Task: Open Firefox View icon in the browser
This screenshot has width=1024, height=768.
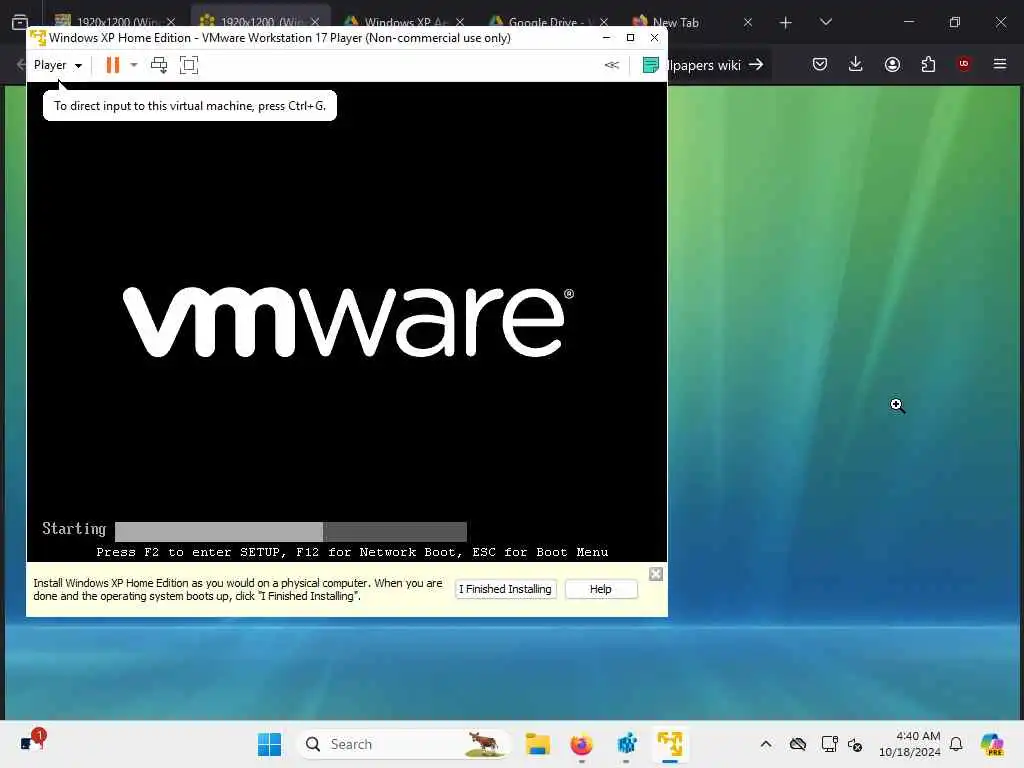Action: pyautogui.click(x=20, y=22)
